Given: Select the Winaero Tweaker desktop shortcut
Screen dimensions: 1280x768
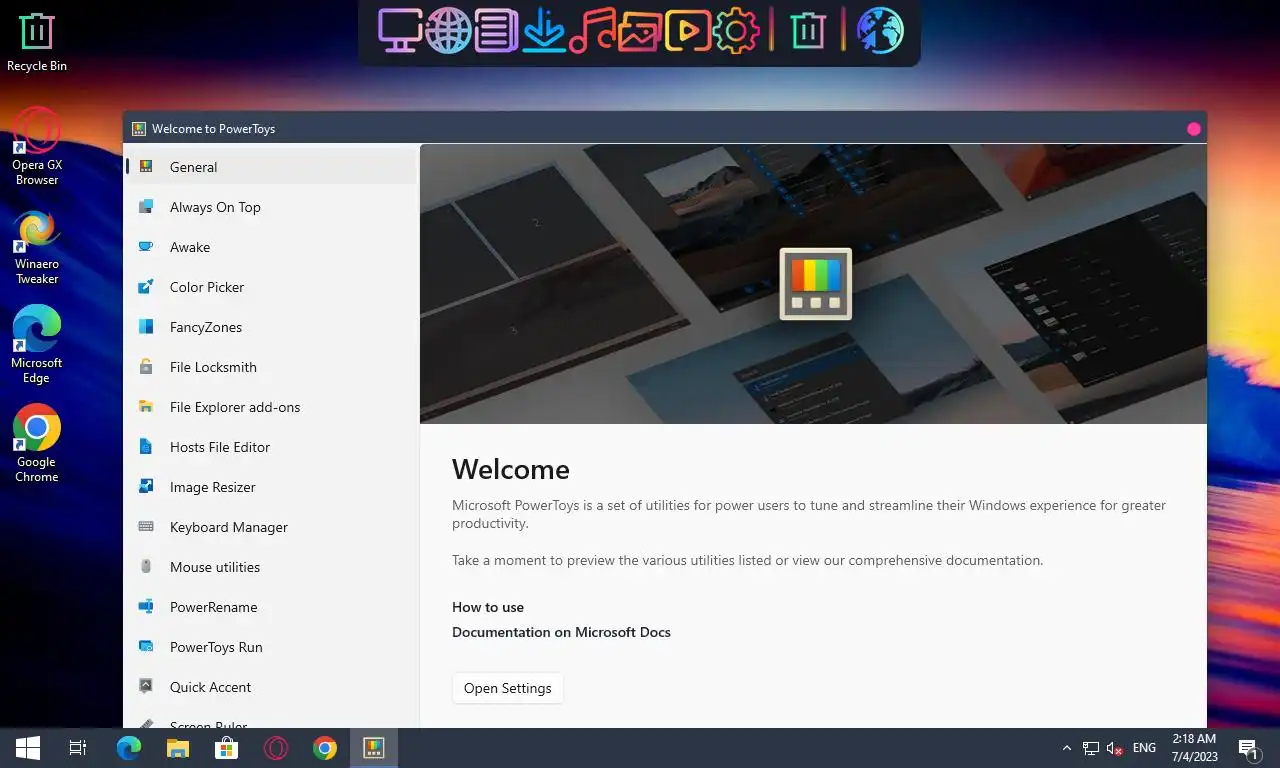Looking at the screenshot, I should (x=37, y=248).
